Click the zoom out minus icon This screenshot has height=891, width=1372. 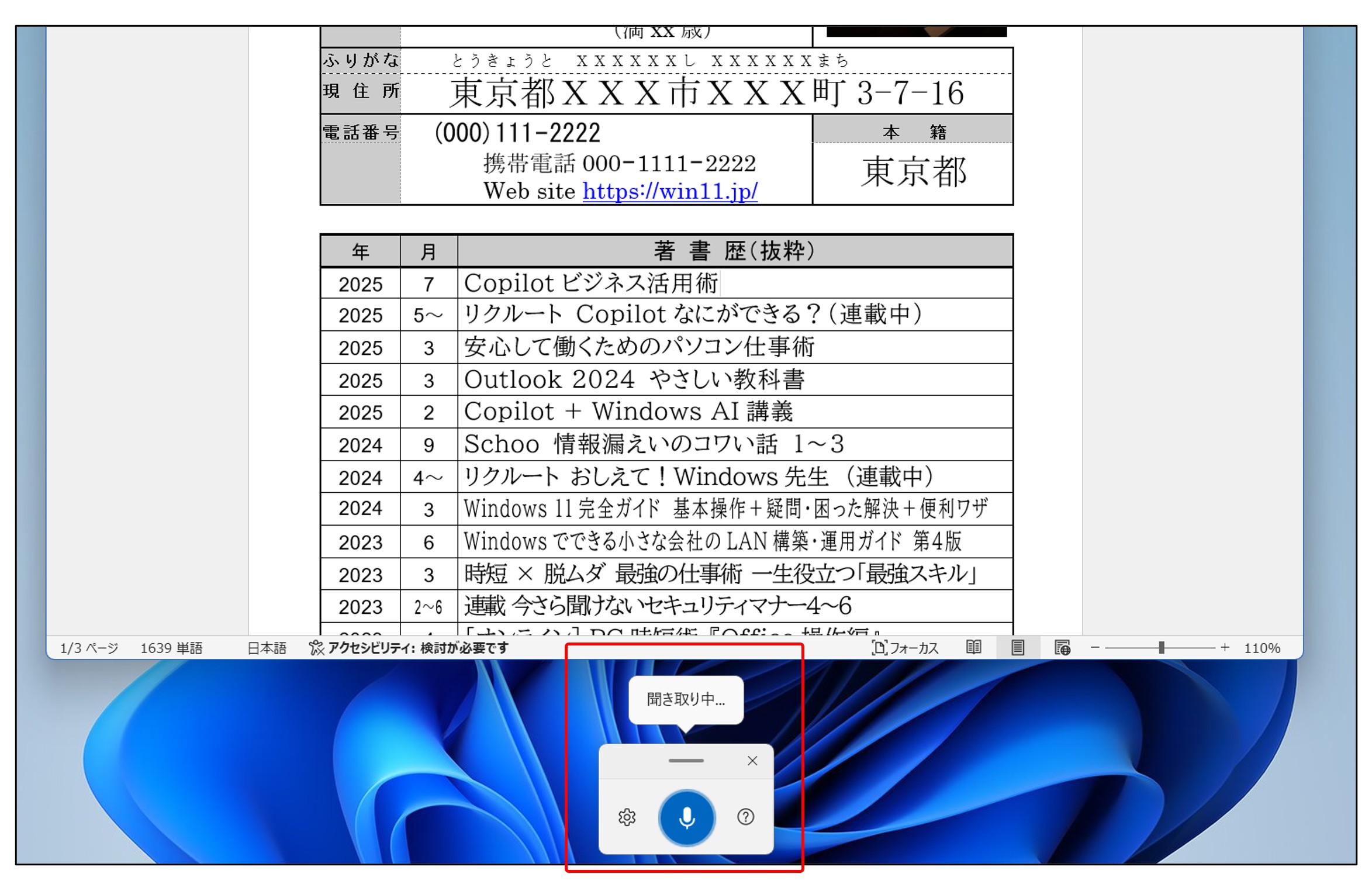[x=1095, y=647]
